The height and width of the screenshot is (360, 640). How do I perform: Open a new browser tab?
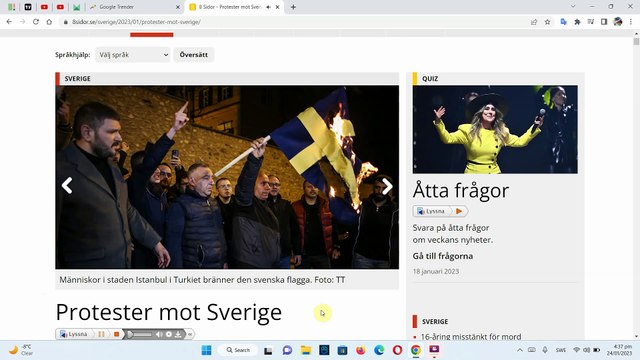[x=293, y=7]
